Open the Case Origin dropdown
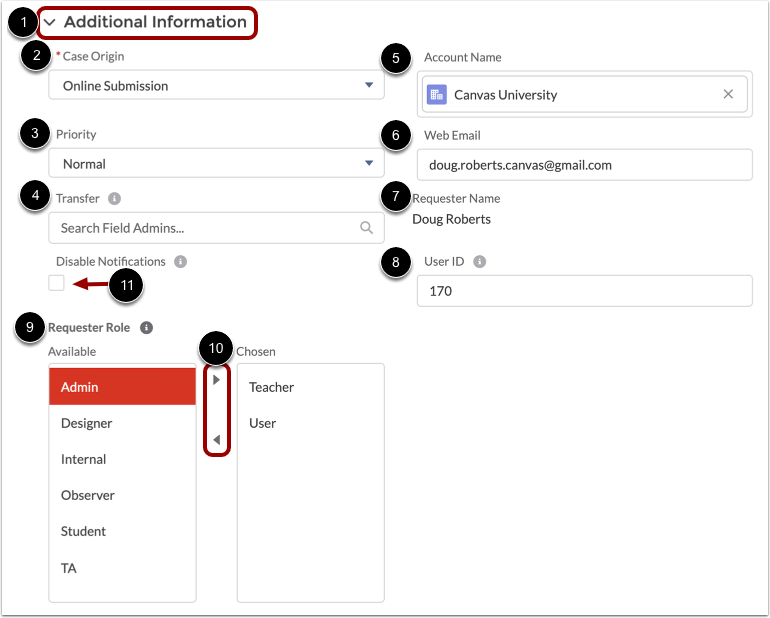The height and width of the screenshot is (618, 770). point(216,85)
